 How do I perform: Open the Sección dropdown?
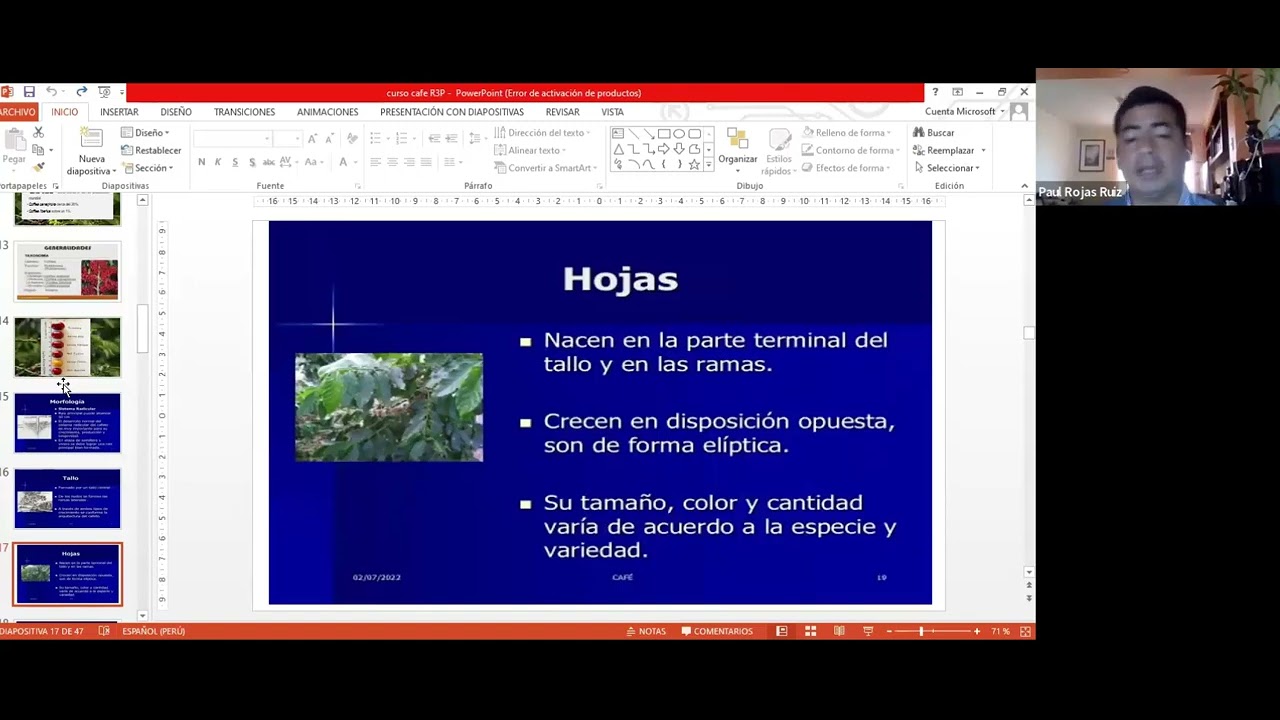tap(147, 168)
